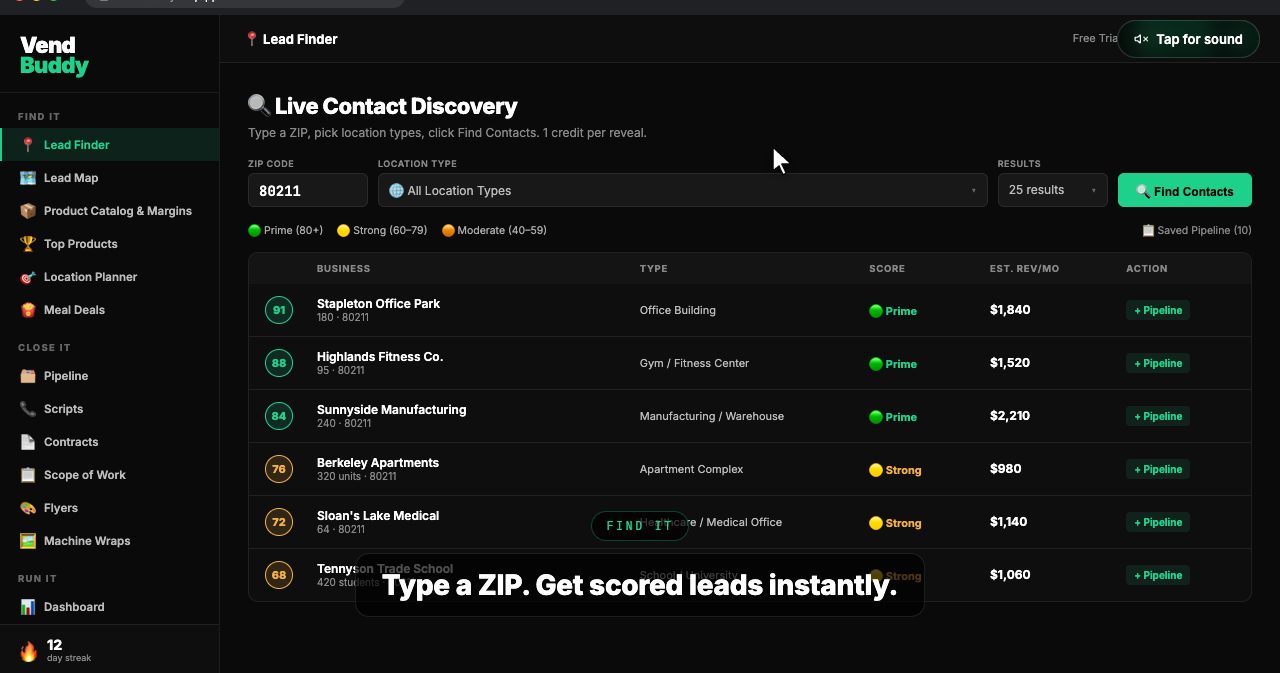Open Saved Pipeline (10) link

coord(1197,230)
